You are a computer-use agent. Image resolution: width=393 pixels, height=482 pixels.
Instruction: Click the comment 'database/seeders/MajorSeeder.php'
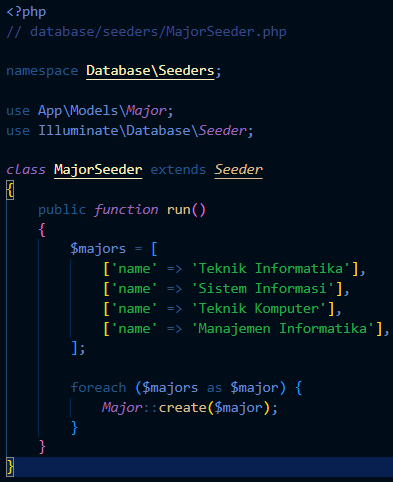(158, 32)
